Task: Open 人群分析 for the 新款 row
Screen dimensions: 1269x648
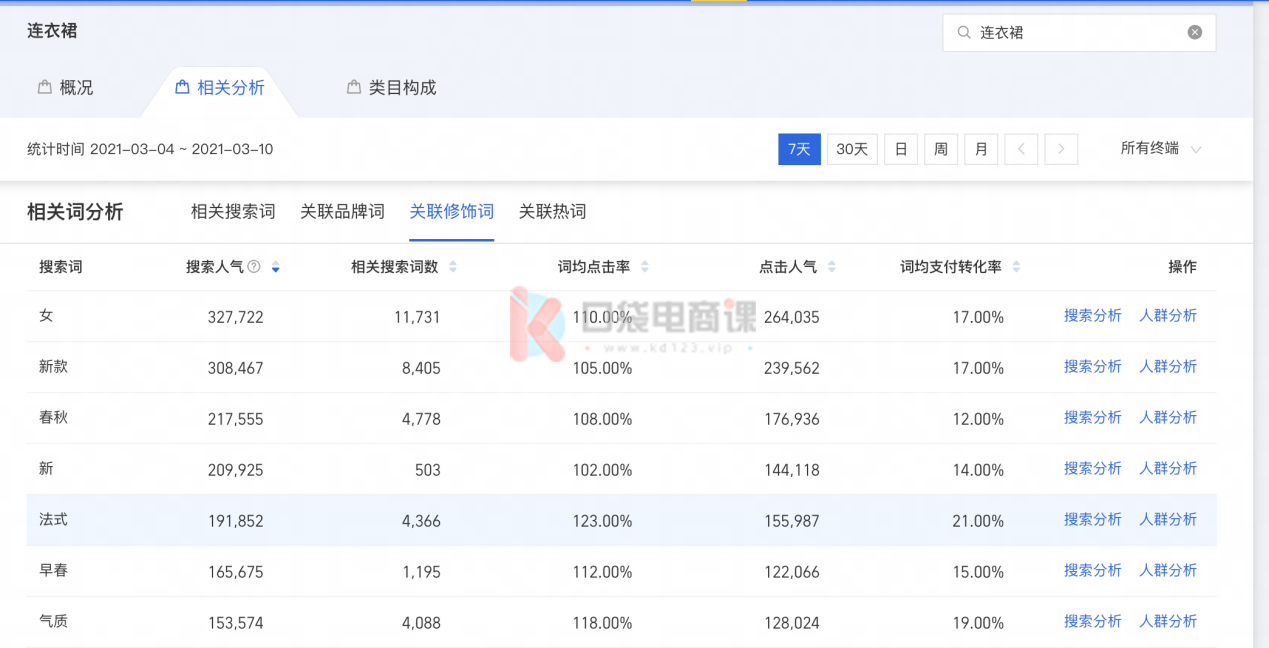Action: click(x=1168, y=367)
